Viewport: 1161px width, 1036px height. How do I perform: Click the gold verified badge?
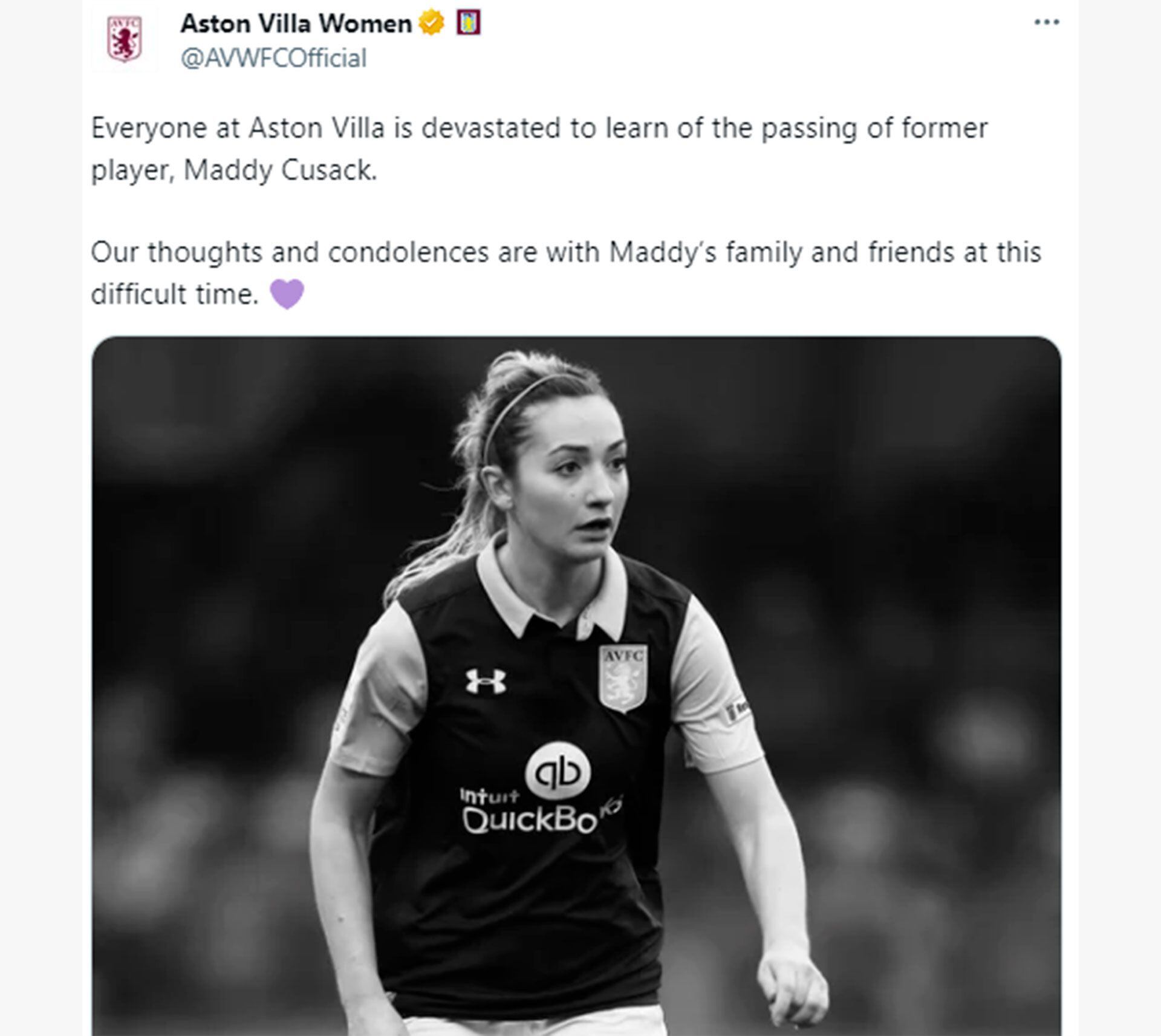pos(431,24)
